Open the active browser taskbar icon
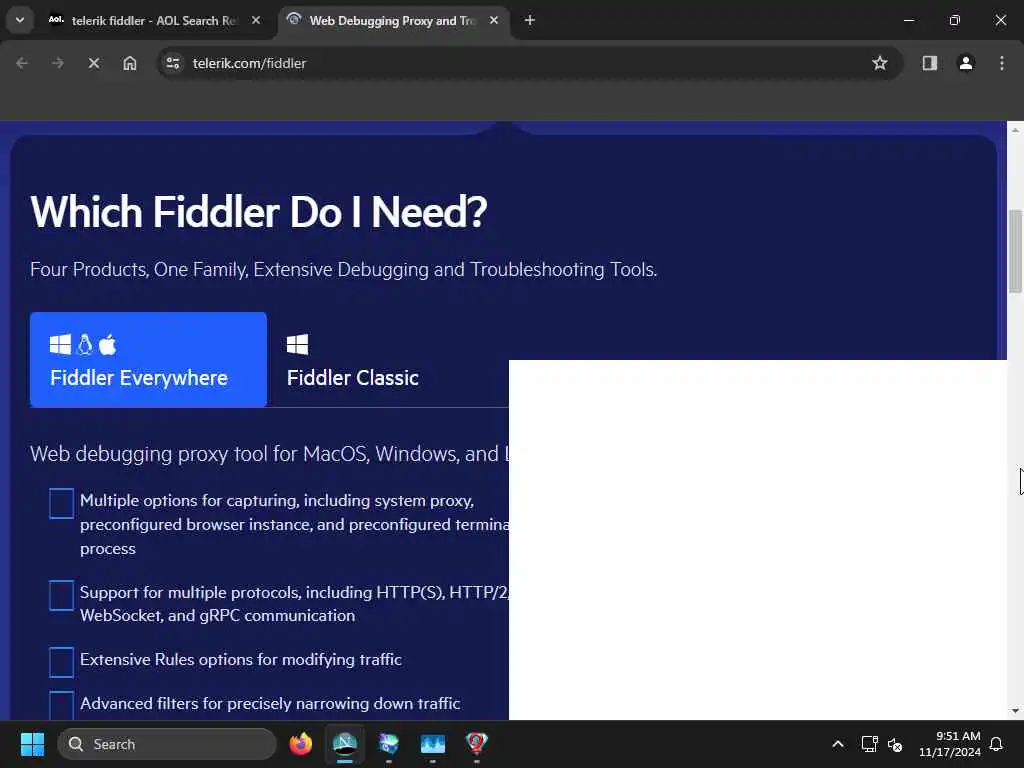 point(345,744)
